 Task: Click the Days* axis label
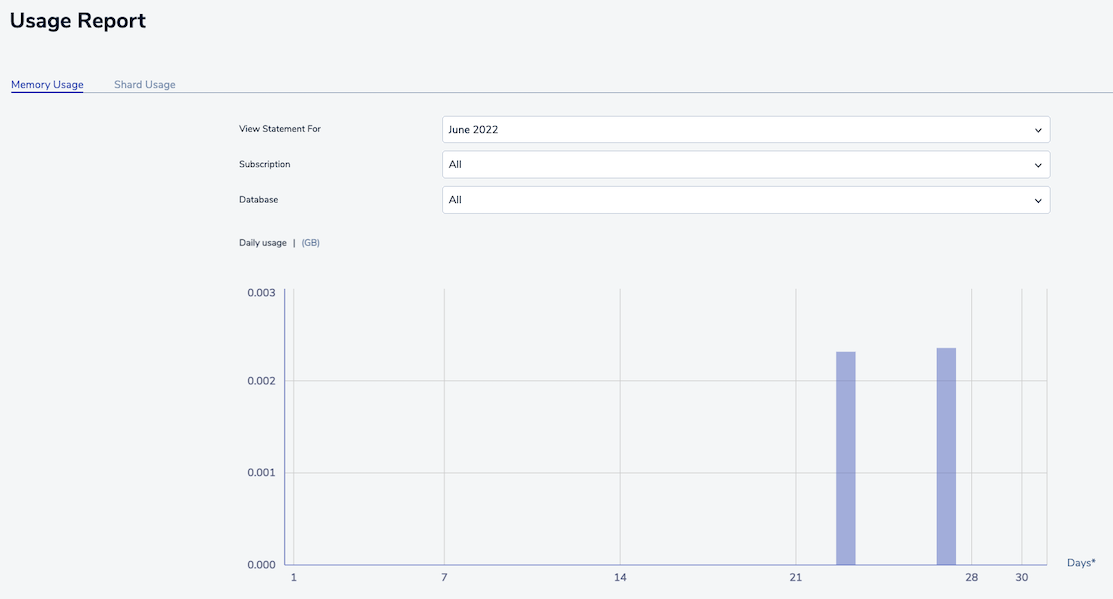1081,563
